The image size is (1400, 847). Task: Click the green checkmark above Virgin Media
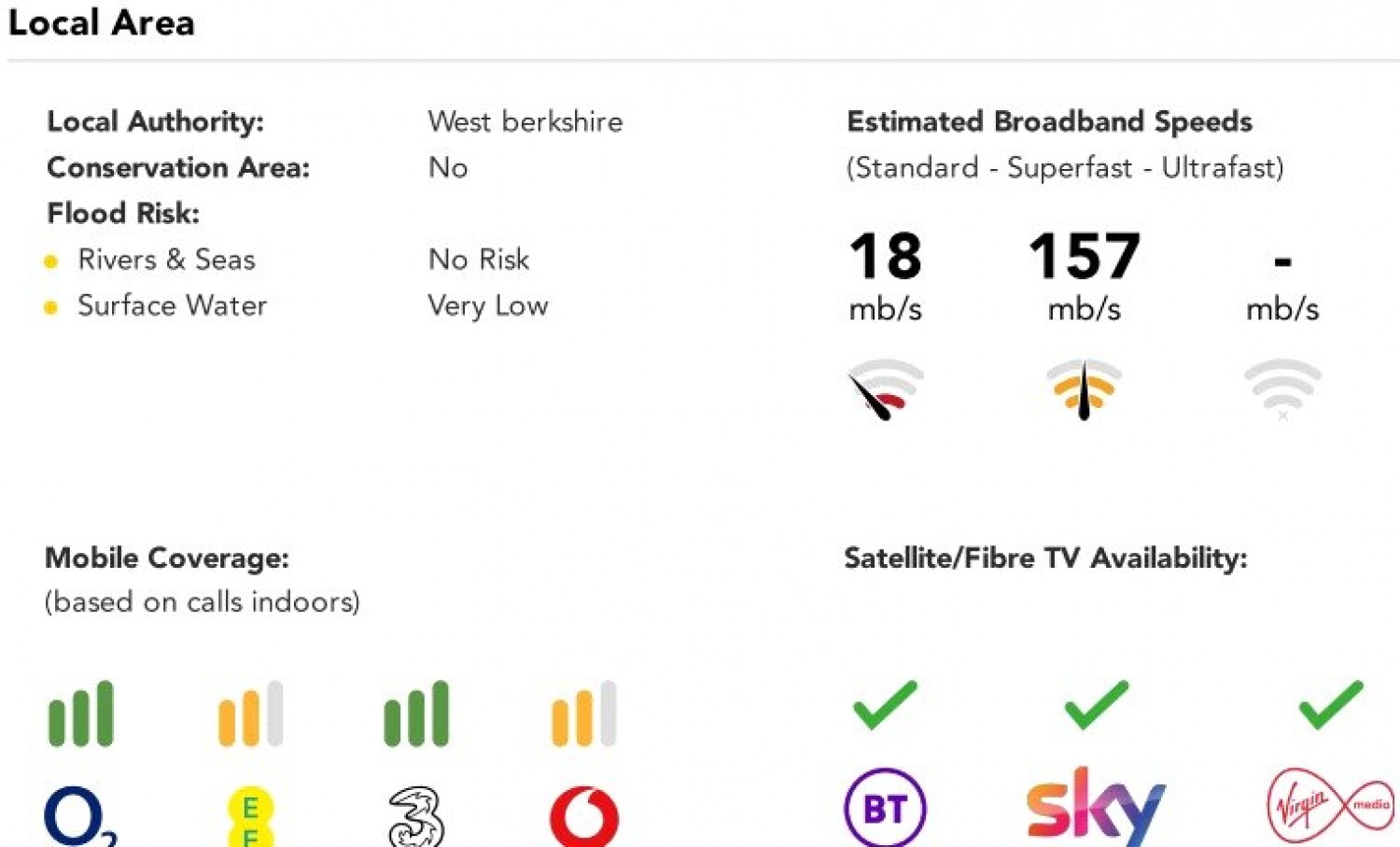click(x=1331, y=705)
